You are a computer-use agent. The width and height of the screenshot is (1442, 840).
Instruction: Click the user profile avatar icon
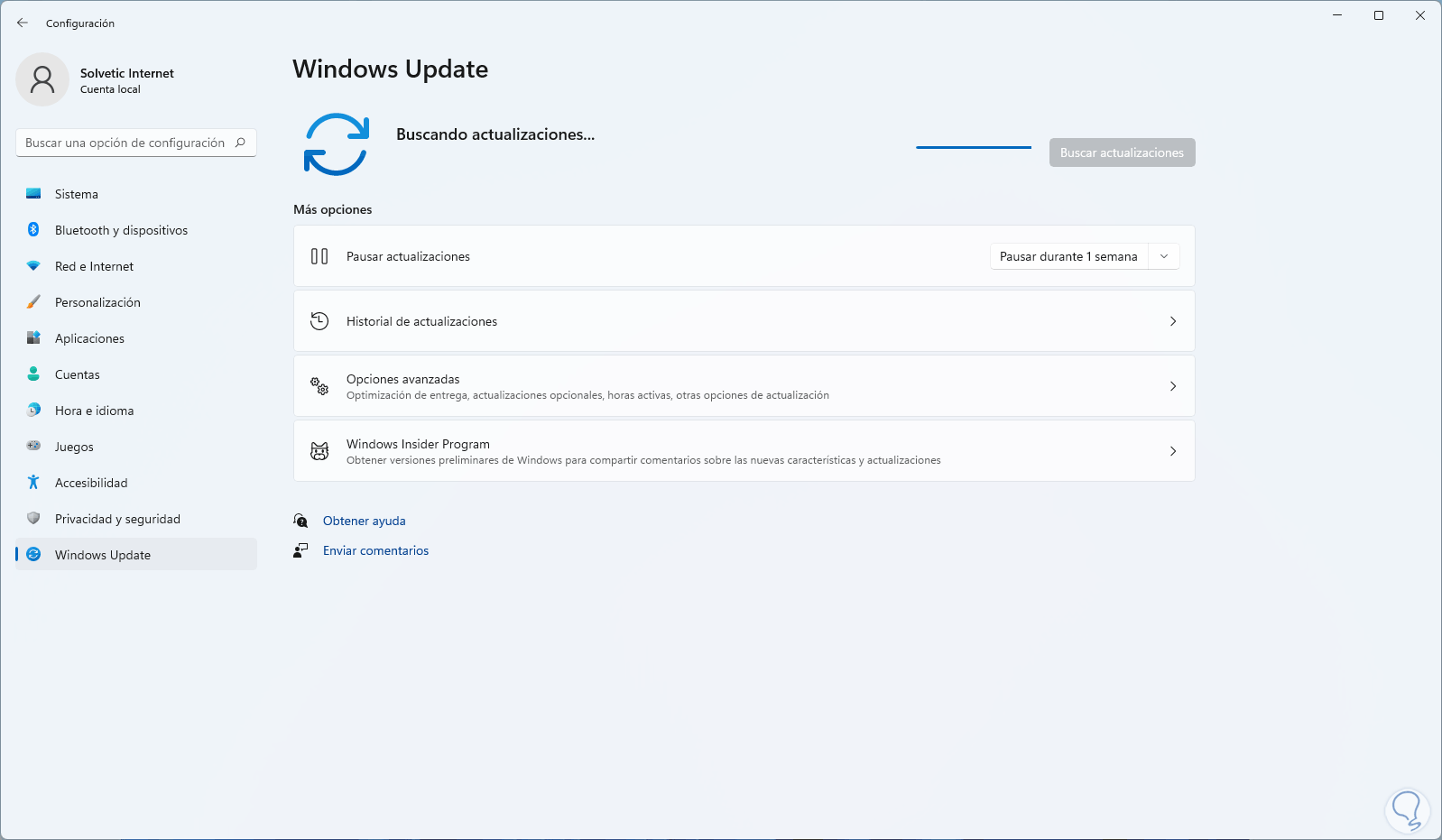[42, 79]
